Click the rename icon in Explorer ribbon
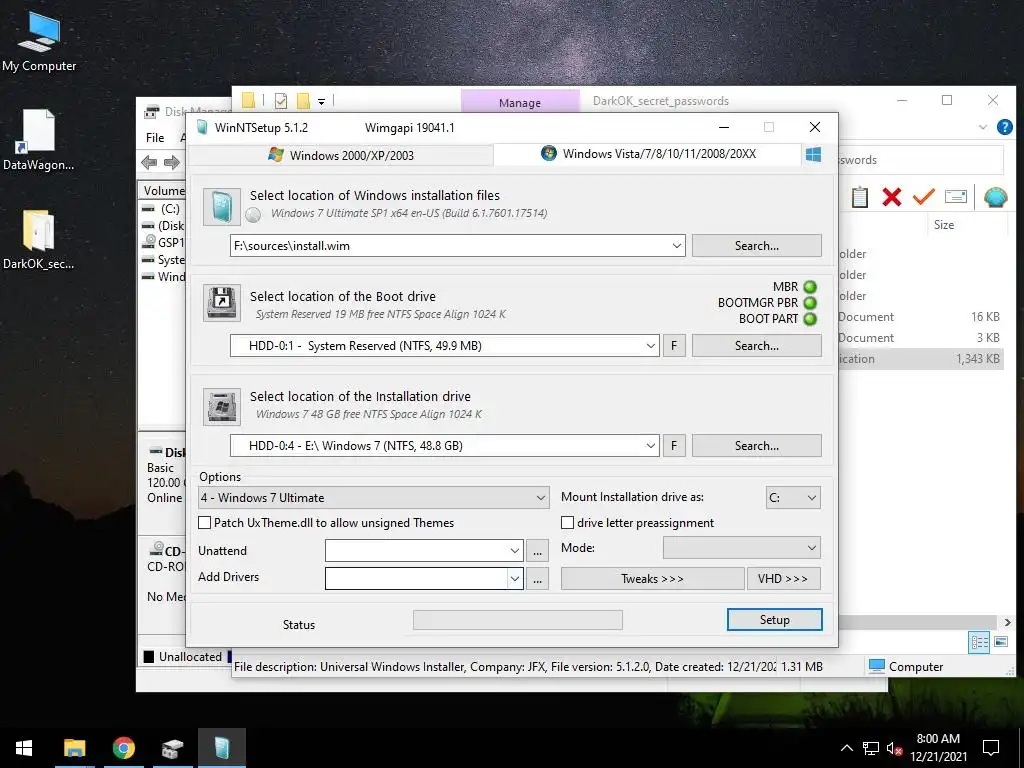The width and height of the screenshot is (1024, 768). (x=955, y=197)
